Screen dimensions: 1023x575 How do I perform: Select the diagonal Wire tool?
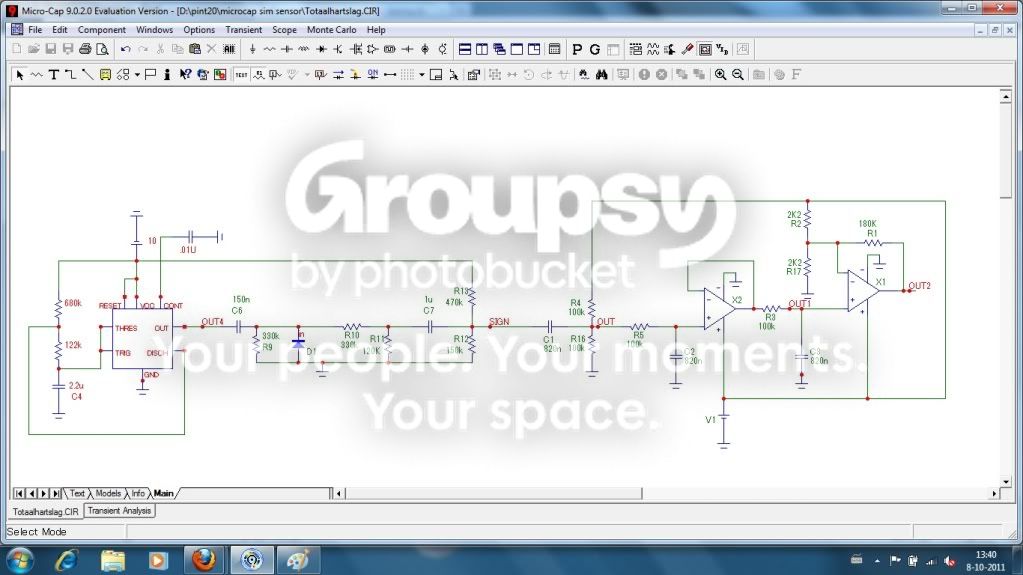pyautogui.click(x=87, y=74)
